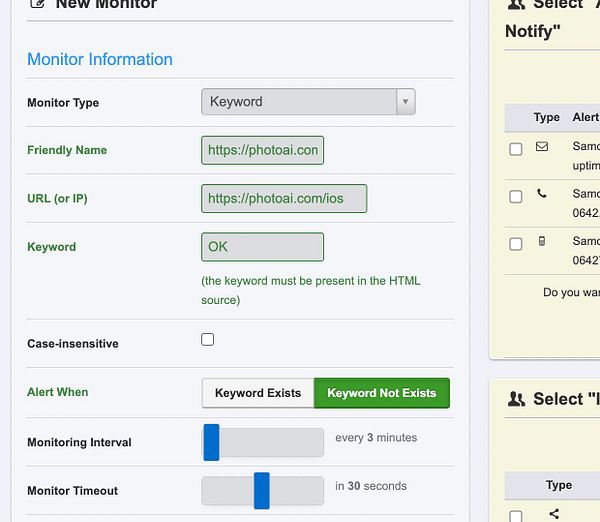
Task: Check the phone alert contact checkbox
Action: pos(516,196)
